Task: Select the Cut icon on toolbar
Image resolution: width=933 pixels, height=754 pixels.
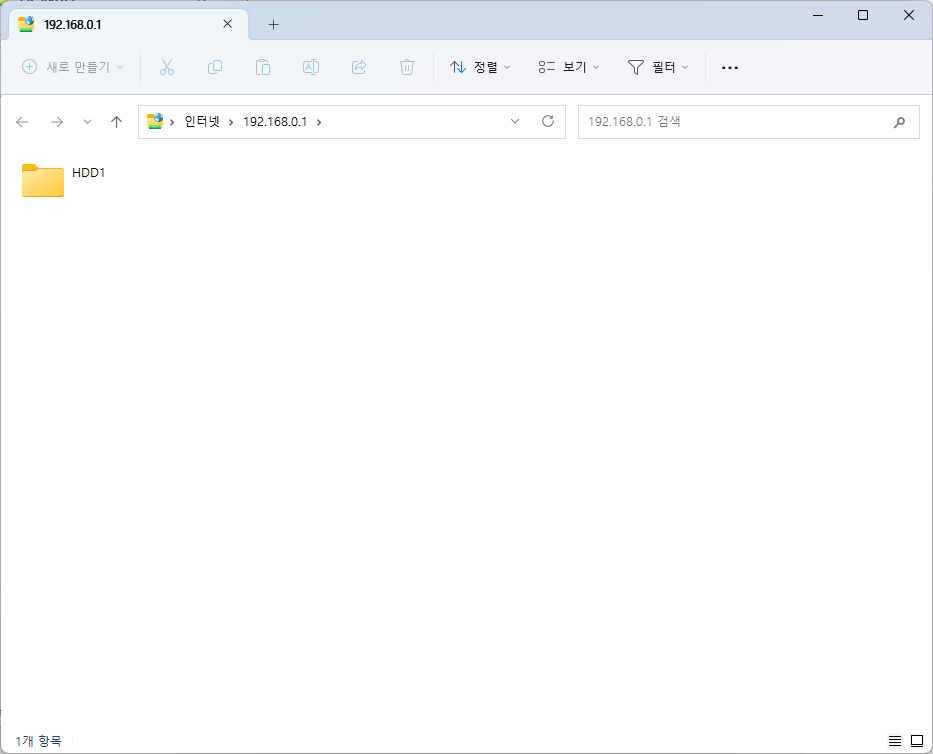Action: click(167, 67)
